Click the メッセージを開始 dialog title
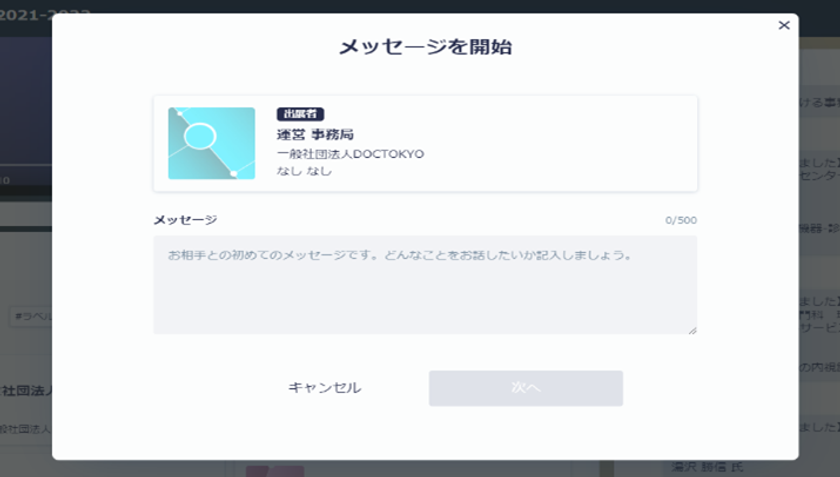This screenshot has width=840, height=477. click(425, 46)
